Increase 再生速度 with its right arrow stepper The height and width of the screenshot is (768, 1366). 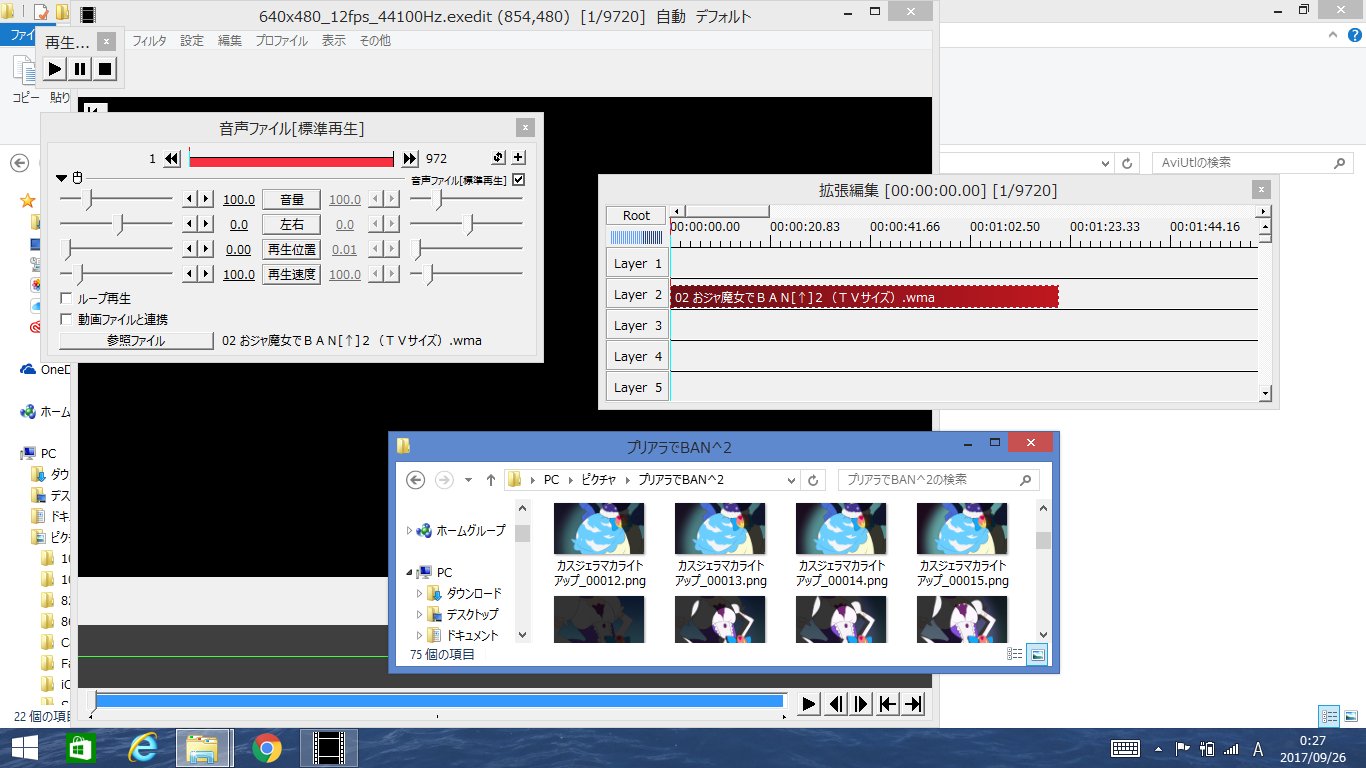click(x=206, y=275)
